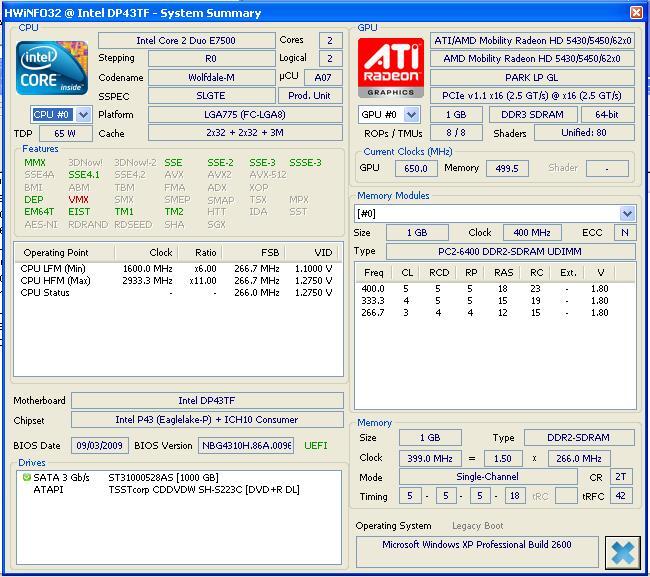
Task: Click the SSPEC SLGTE field
Action: [211, 96]
